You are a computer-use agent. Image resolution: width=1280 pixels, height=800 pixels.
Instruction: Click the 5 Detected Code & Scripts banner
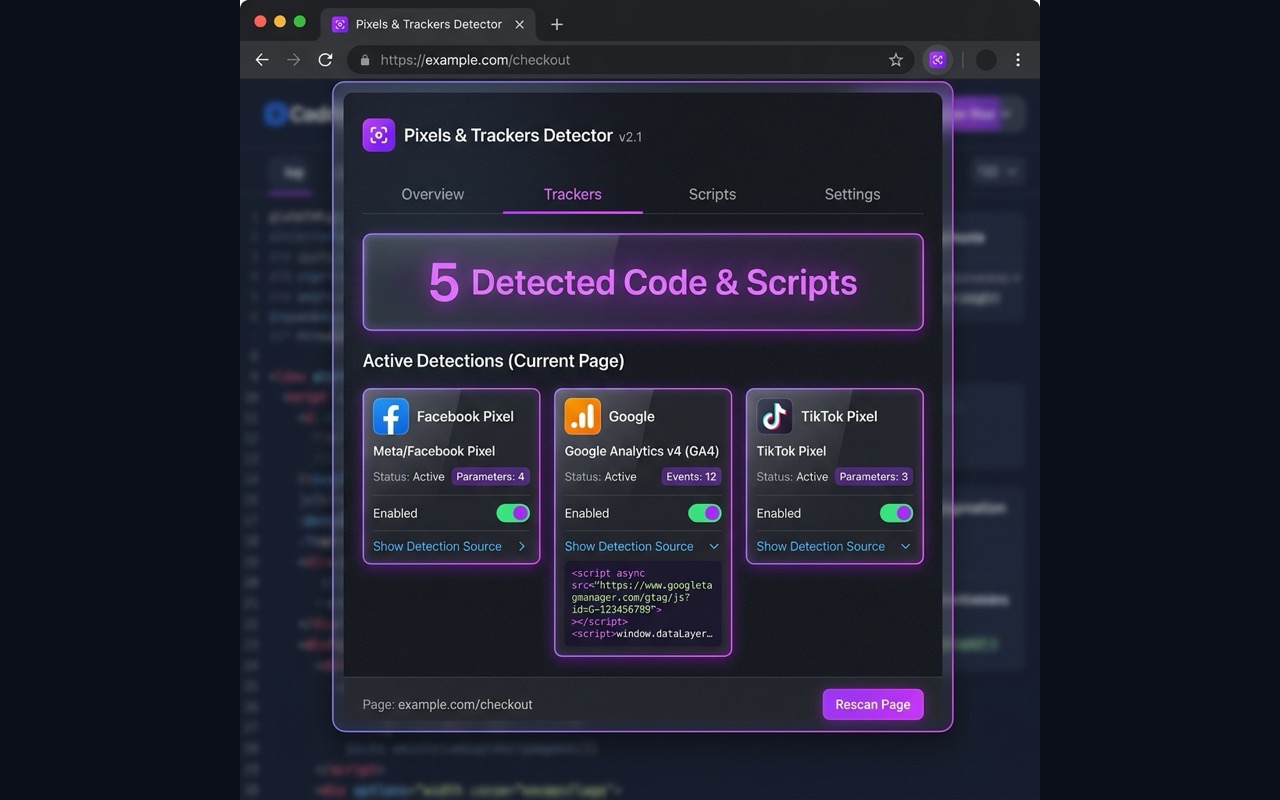point(643,282)
